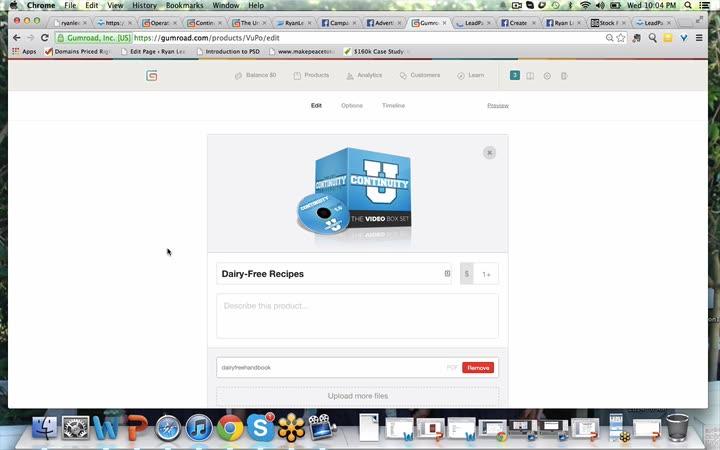Click the small icon inside the name field
The width and height of the screenshot is (720, 450).
447,274
